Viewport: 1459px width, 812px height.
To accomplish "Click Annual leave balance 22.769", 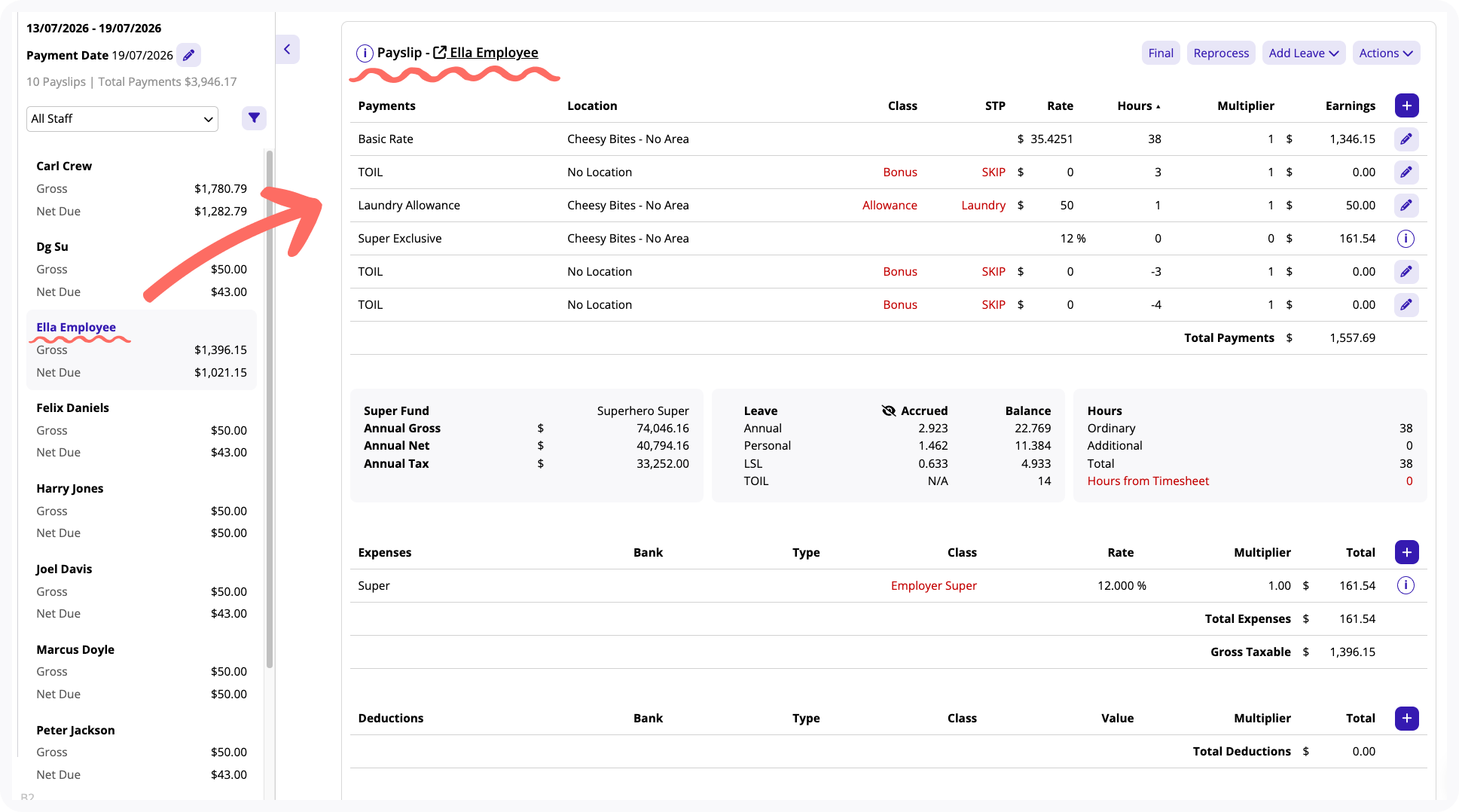I will [x=1032, y=429].
